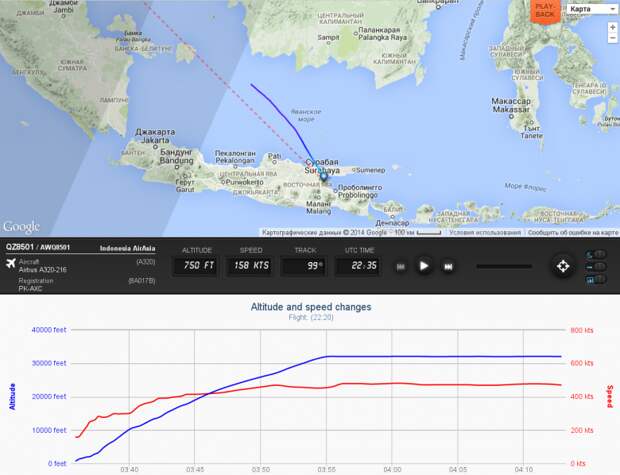Image resolution: width=620 pixels, height=475 pixels.
Task: Click the vertical Speed axis title
Action: 610,396
